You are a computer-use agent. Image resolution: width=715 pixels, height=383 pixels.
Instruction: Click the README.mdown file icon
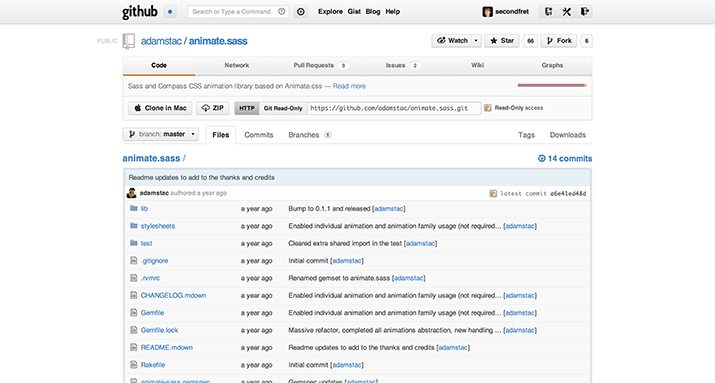click(x=134, y=347)
